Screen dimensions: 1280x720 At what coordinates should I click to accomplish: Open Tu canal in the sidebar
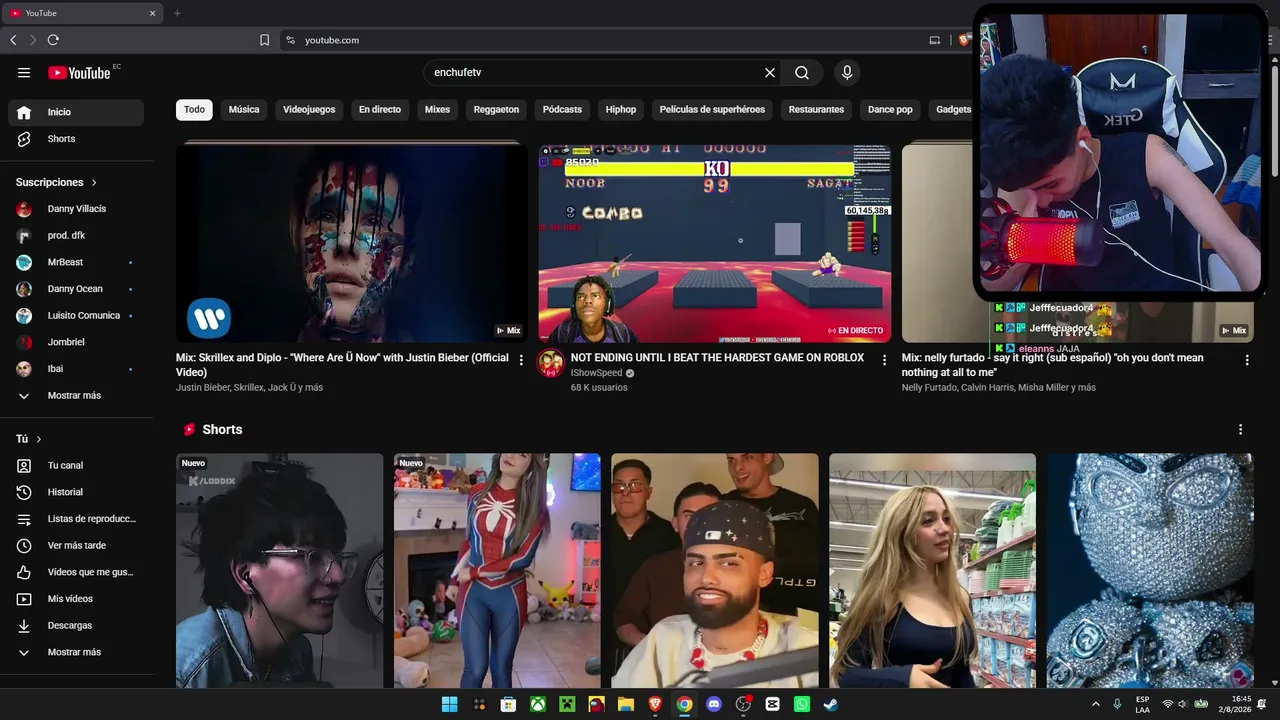pyautogui.click(x=76, y=465)
